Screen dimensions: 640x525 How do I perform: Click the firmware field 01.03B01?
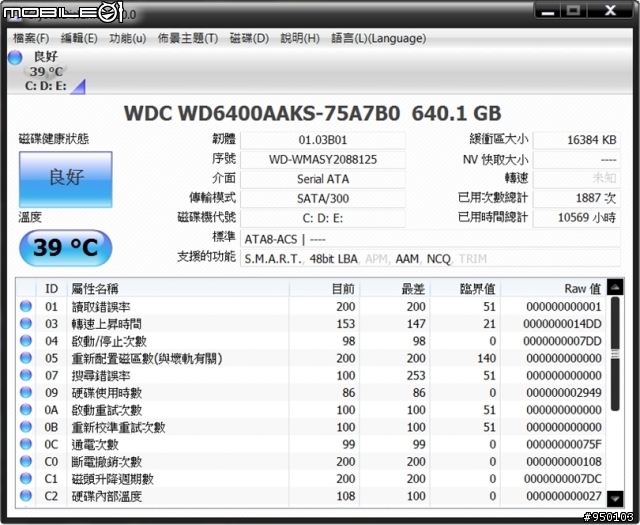[x=323, y=140]
